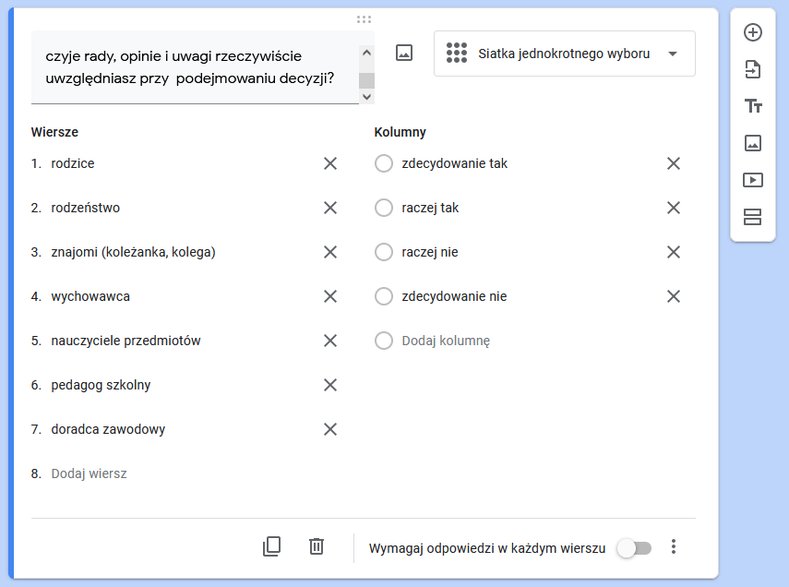Remove the 'rodzeństwo' row
The width and height of the screenshot is (789, 587).
[x=330, y=208]
